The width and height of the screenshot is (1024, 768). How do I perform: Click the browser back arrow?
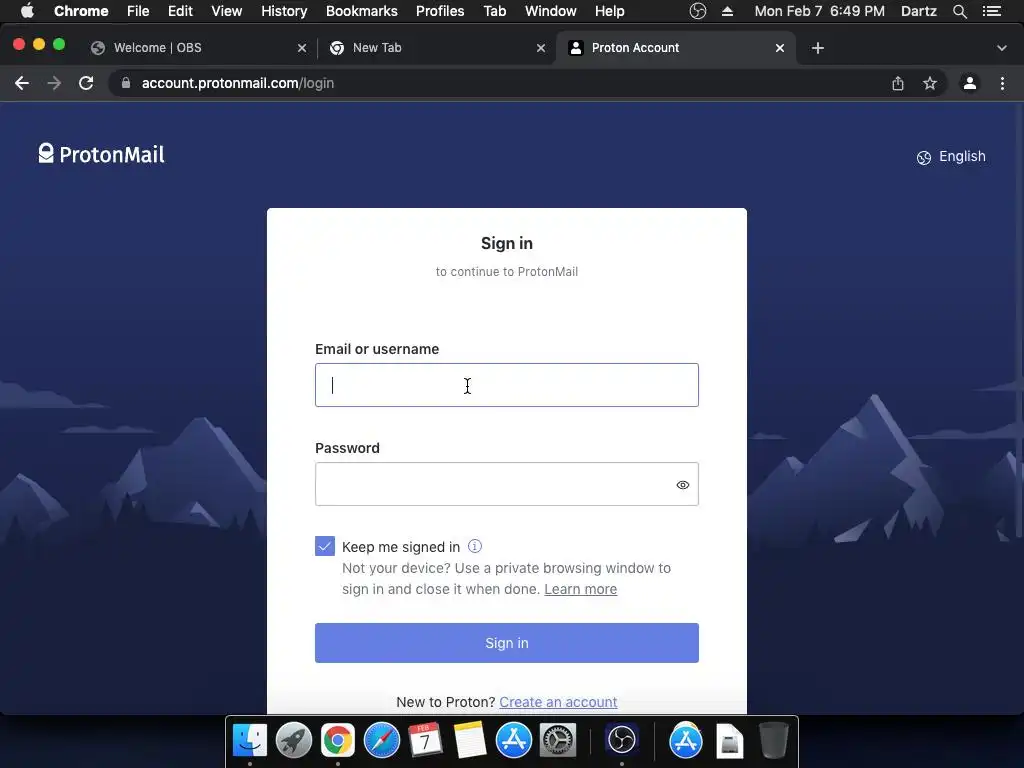[x=22, y=83]
